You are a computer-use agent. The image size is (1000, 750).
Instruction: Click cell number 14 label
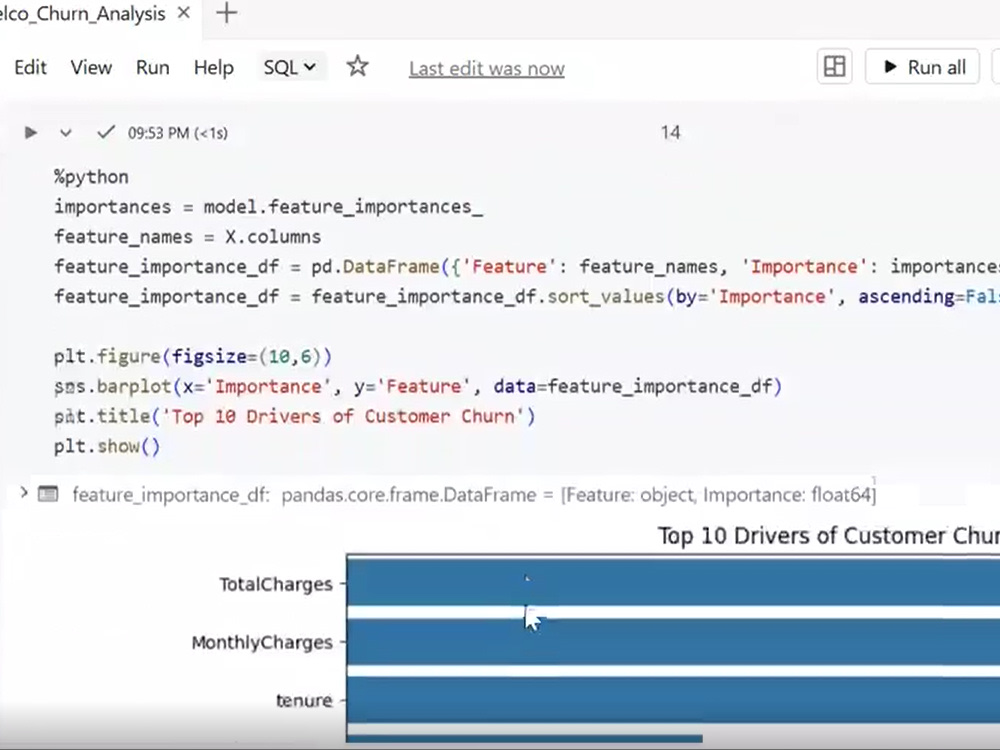(x=670, y=132)
